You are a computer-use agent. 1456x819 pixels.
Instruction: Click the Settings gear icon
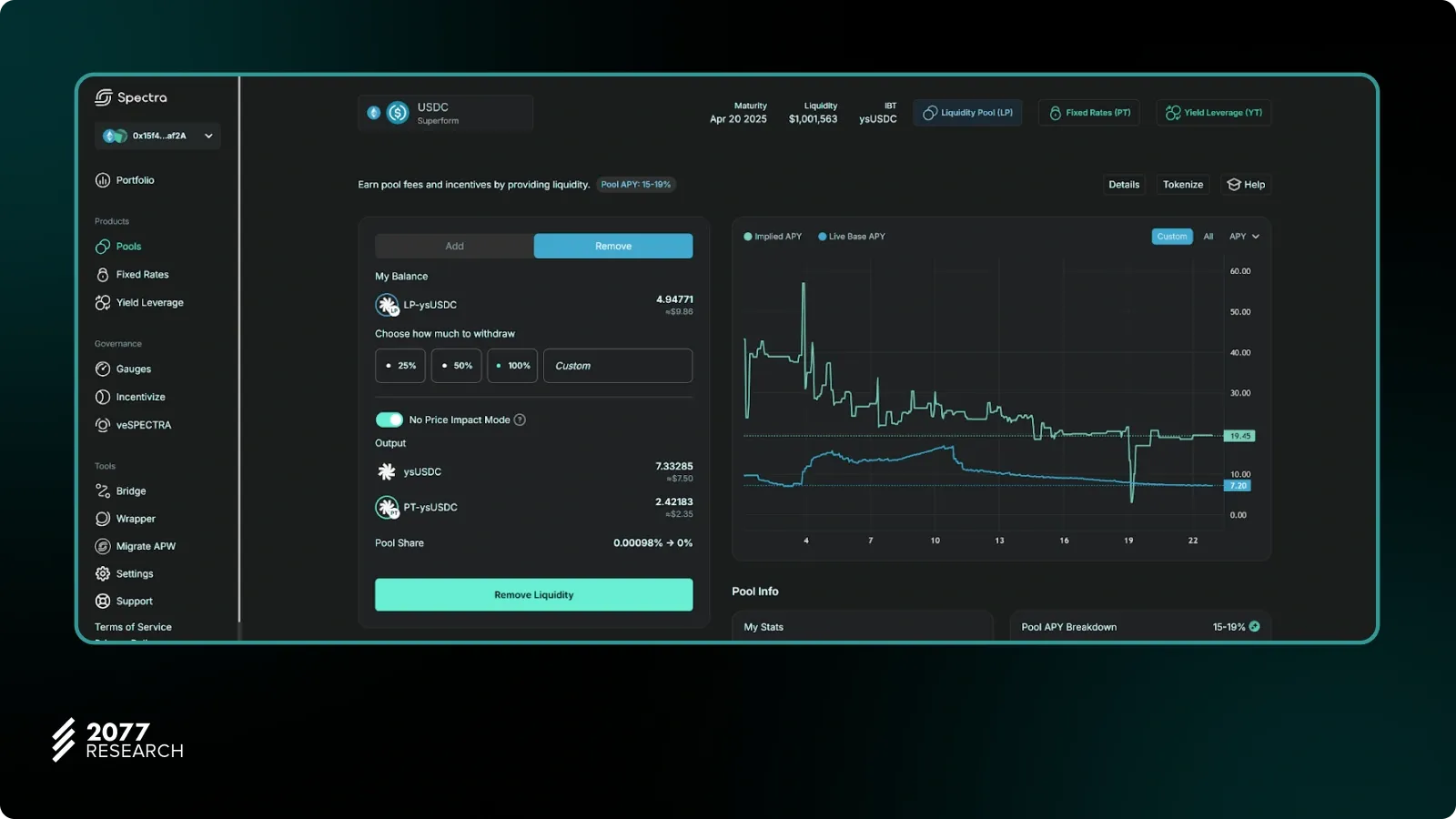(103, 574)
